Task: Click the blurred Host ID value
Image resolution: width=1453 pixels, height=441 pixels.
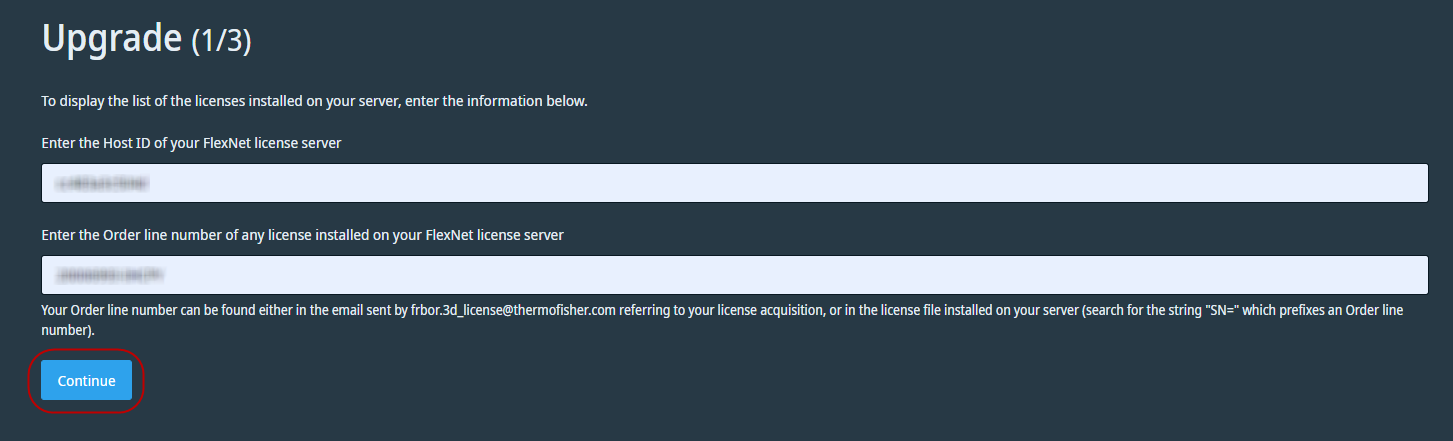Action: pos(103,184)
